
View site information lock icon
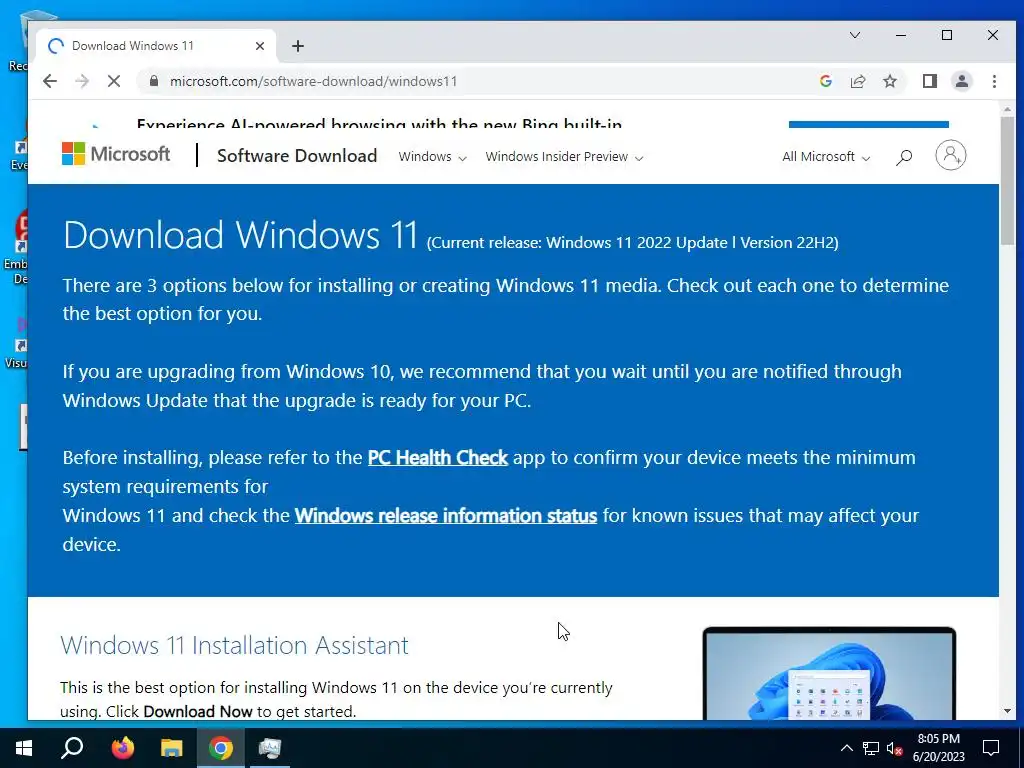coord(154,81)
